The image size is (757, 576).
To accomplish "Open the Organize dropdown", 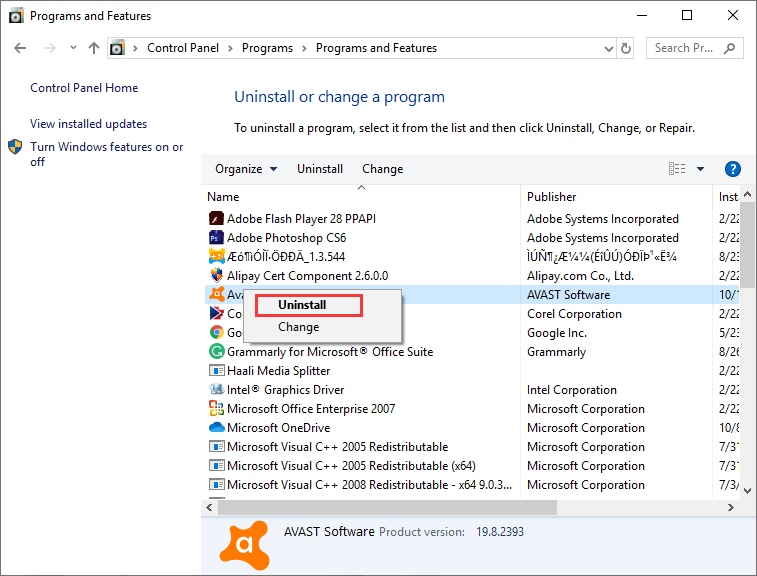I will pyautogui.click(x=246, y=169).
